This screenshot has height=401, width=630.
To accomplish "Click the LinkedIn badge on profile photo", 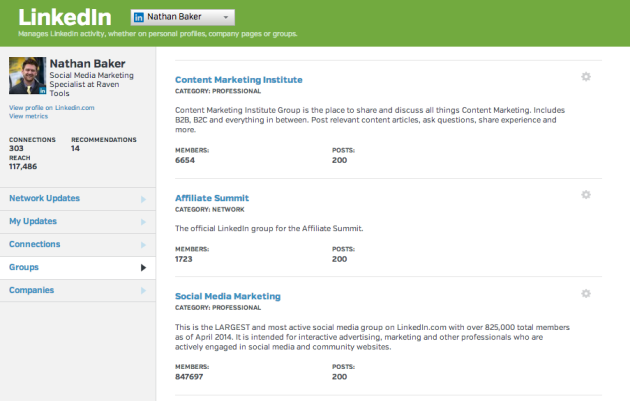I will [42, 90].
